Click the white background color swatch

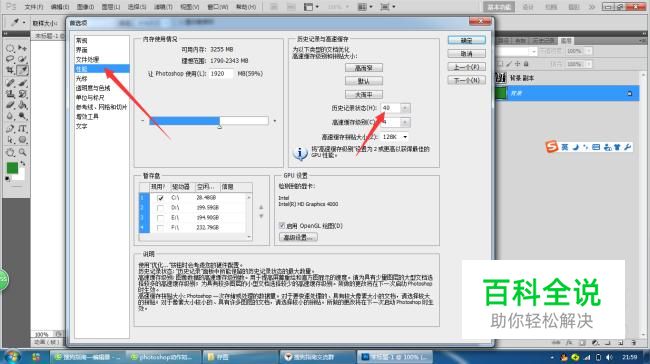21,176
